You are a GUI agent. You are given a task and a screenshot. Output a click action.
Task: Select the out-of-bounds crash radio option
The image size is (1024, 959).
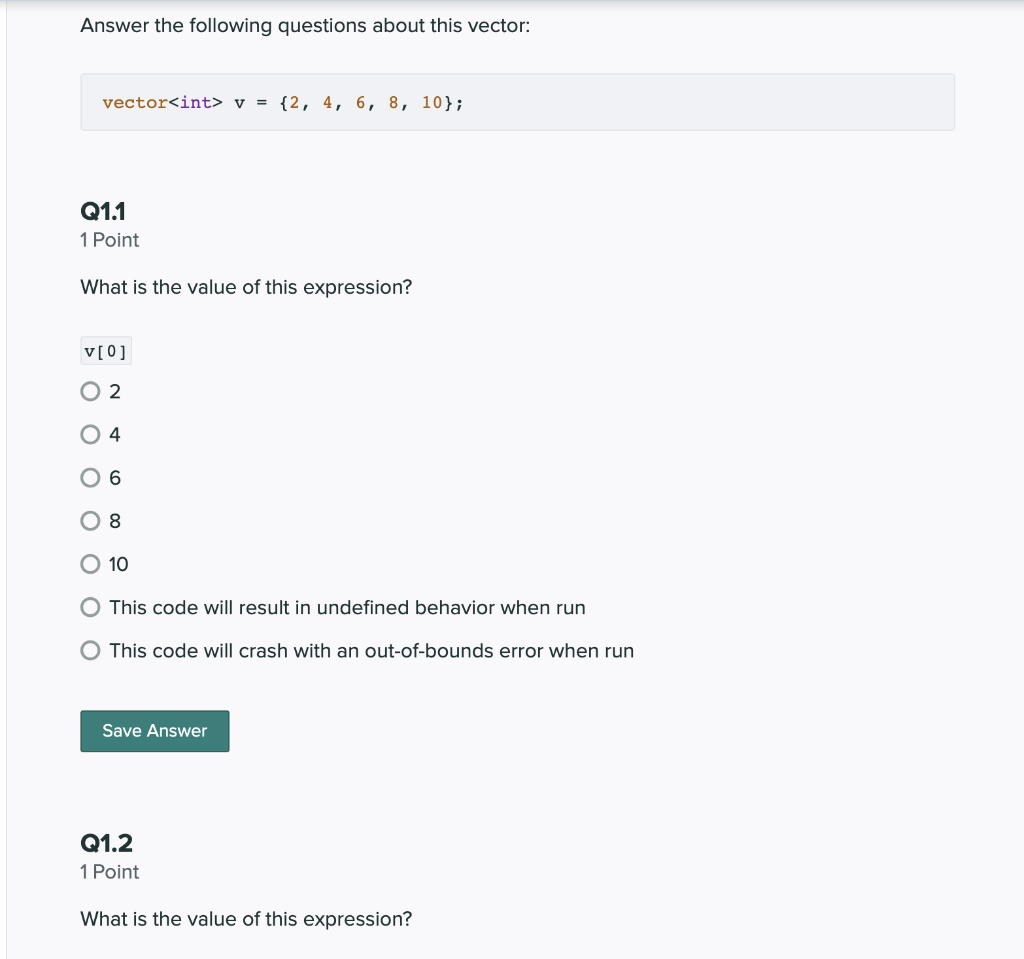pyautogui.click(x=90, y=651)
